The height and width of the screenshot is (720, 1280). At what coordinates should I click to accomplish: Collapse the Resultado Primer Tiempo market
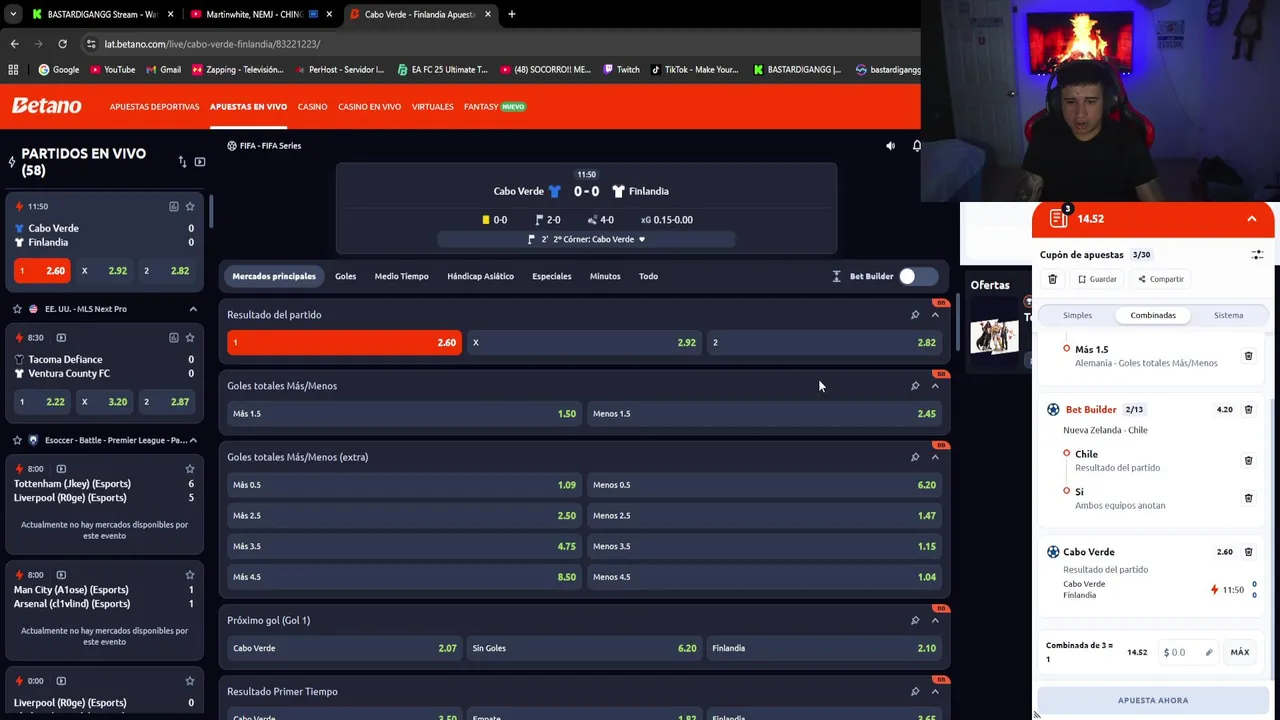point(935,691)
